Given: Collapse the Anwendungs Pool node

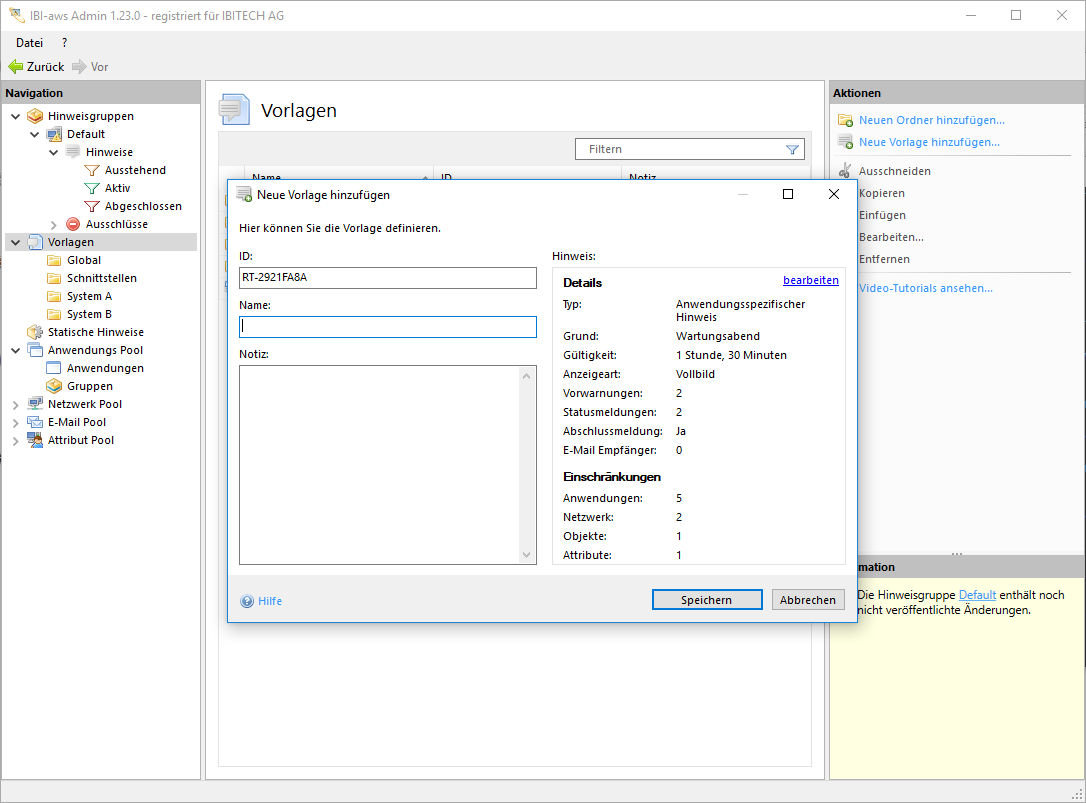Looking at the screenshot, I should 15,350.
